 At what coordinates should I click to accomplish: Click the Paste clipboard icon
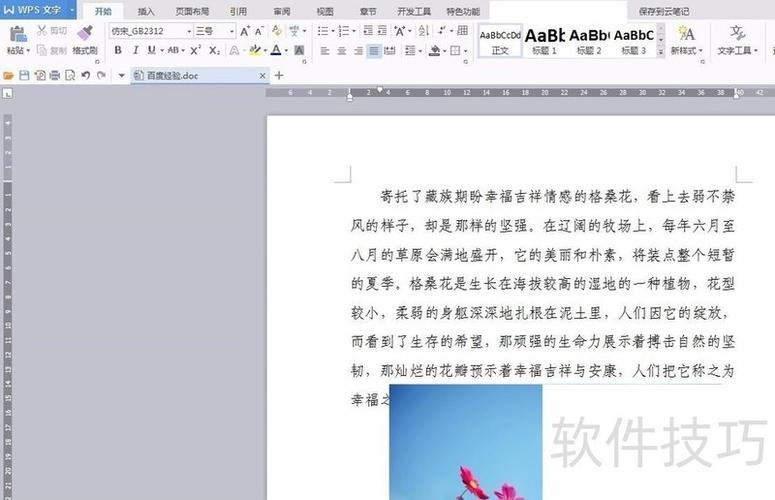click(18, 34)
